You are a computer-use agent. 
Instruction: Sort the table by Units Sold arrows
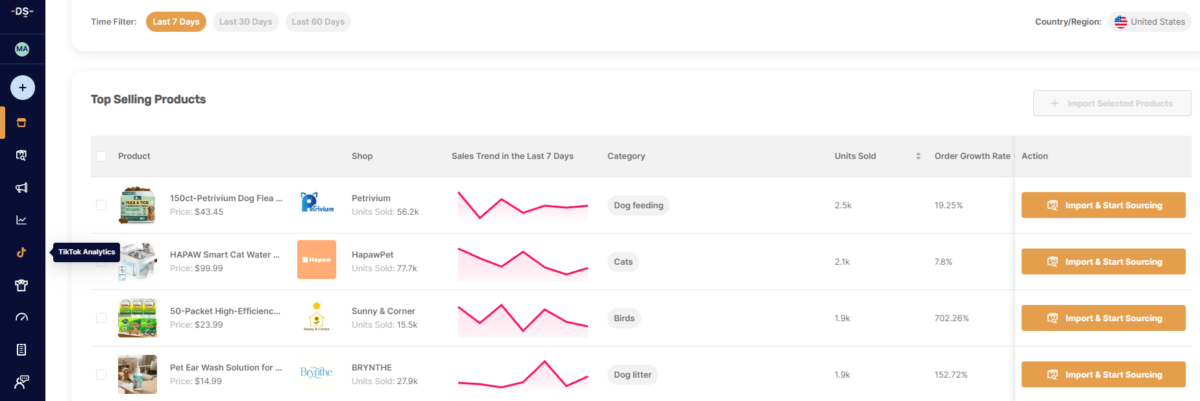(918, 156)
